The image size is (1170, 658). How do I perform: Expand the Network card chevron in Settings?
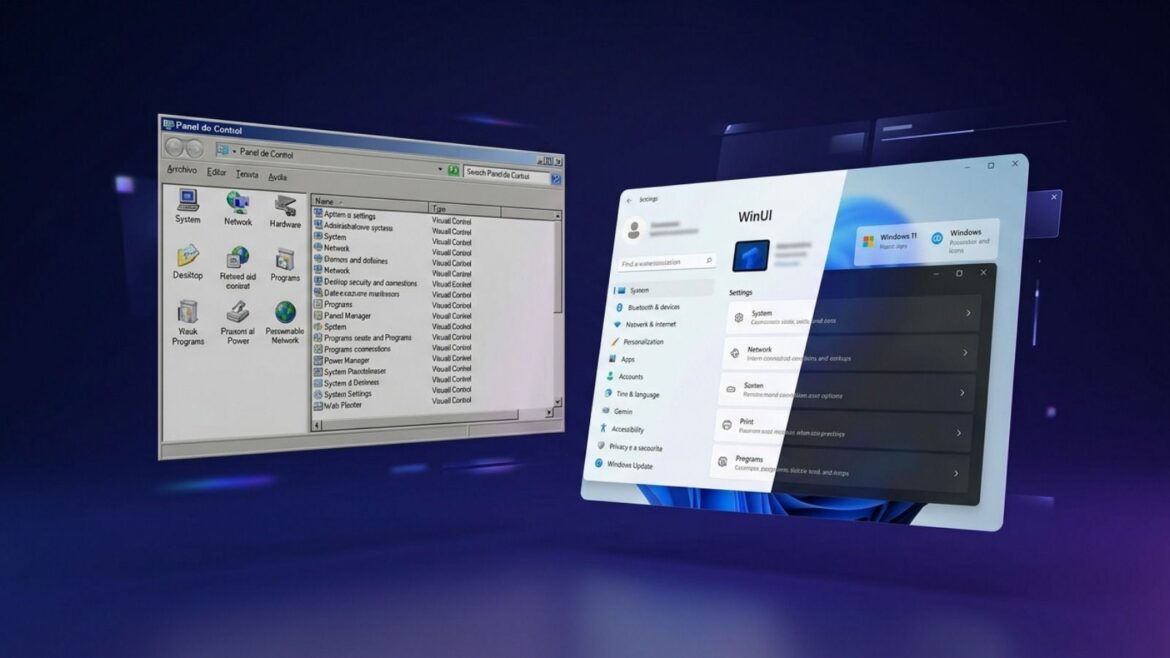965,352
